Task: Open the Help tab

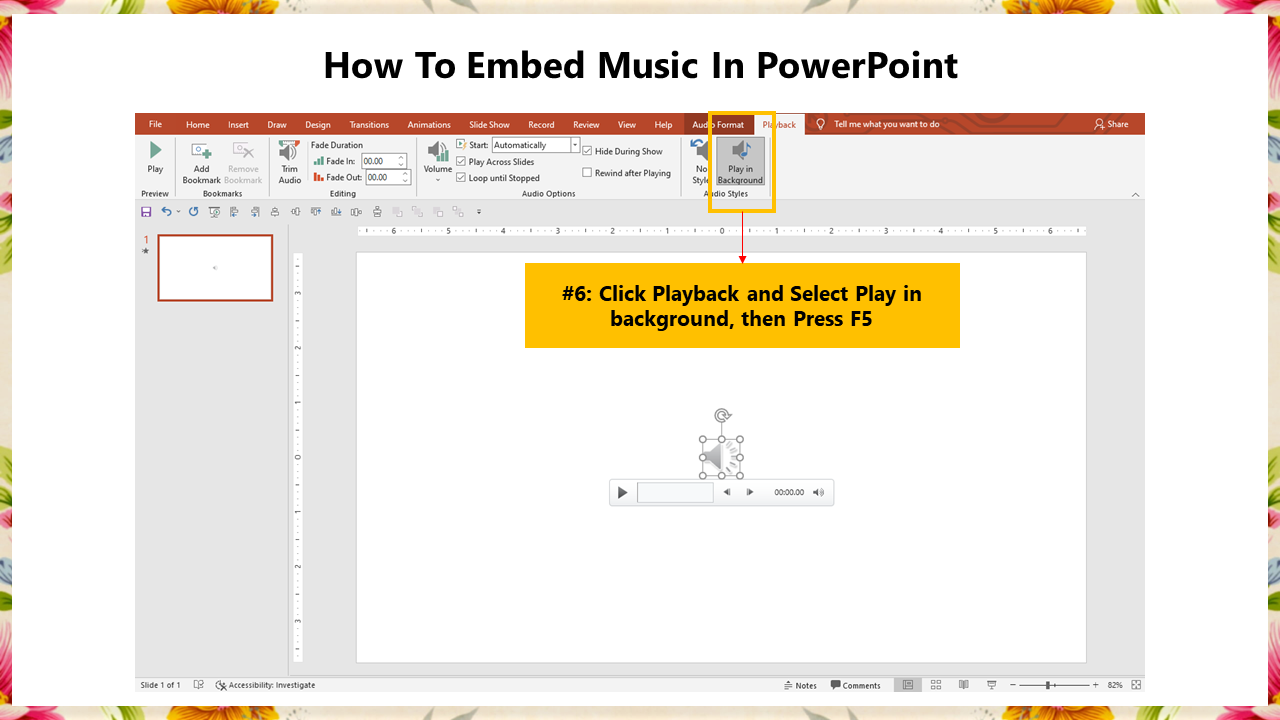Action: tap(663, 125)
